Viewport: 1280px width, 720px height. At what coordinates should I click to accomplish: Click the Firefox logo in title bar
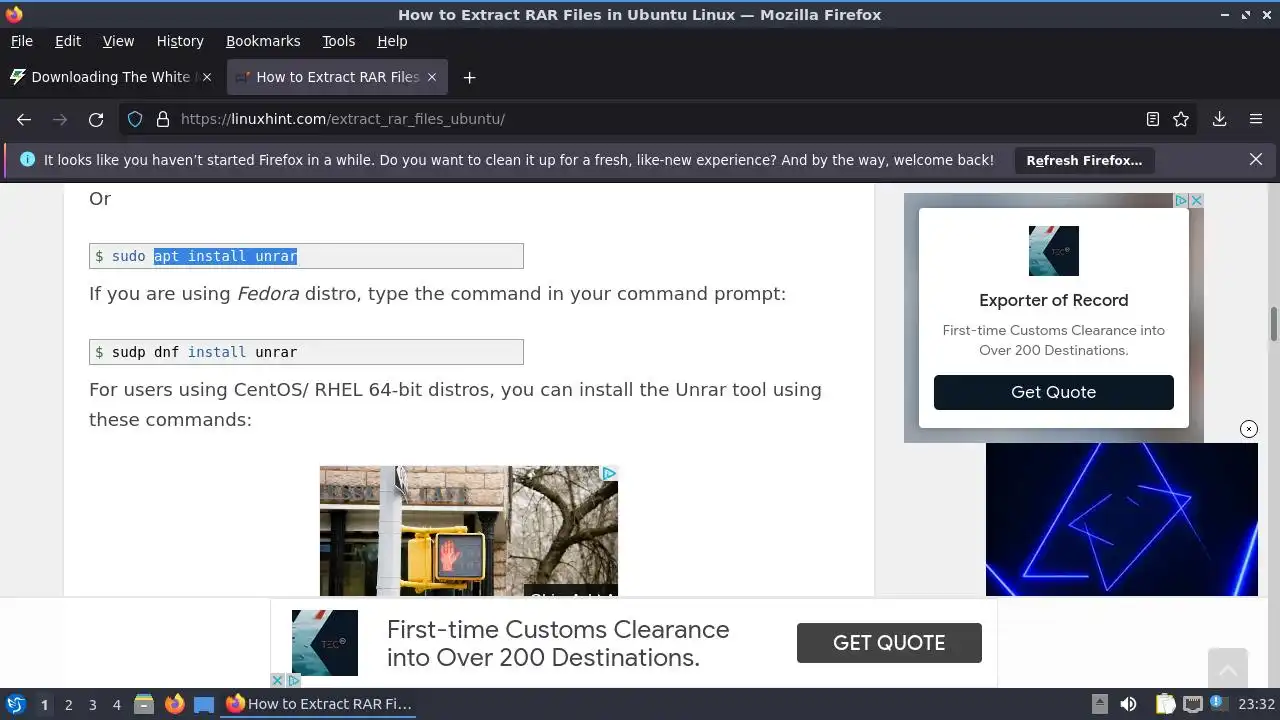click(14, 14)
